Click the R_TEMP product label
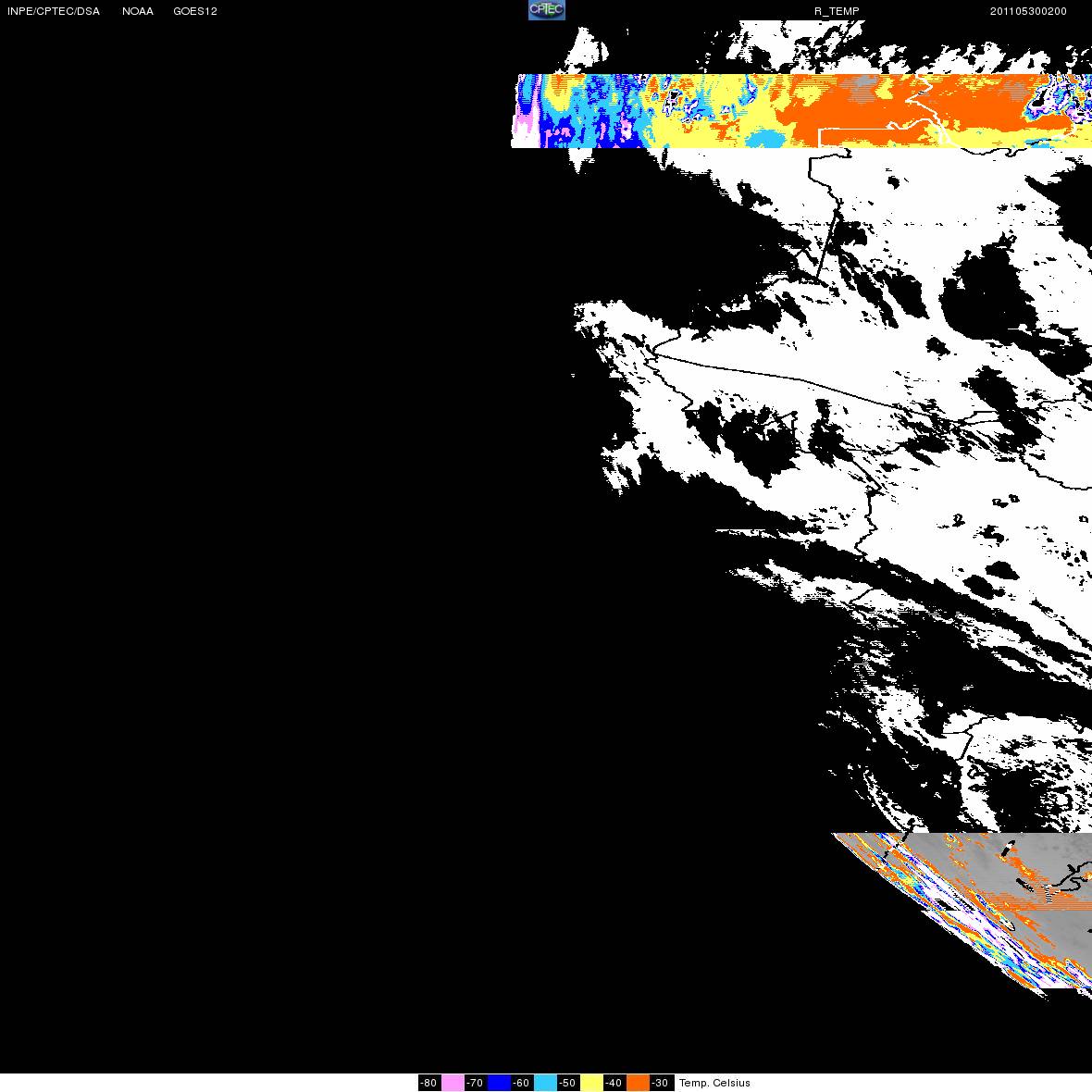Viewport: 1092px width, 1092px height. (837, 11)
